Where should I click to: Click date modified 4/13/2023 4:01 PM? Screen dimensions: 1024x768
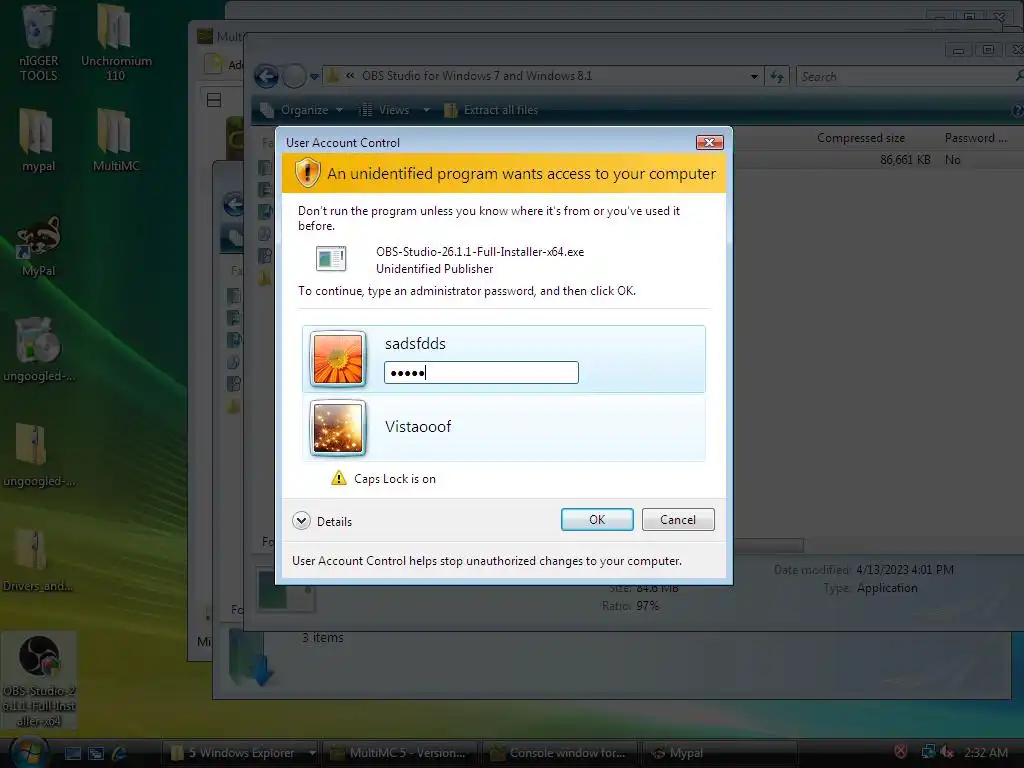905,569
